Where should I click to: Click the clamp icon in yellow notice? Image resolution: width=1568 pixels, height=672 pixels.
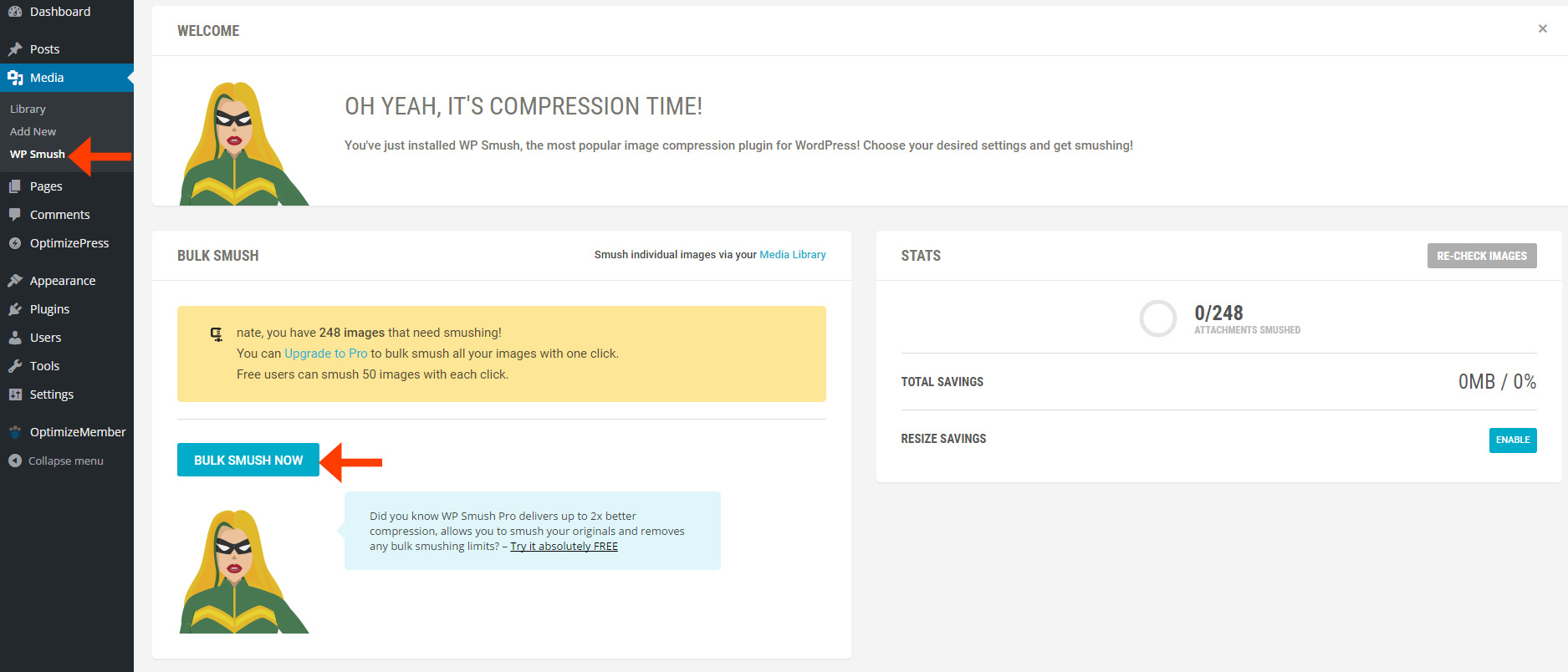pos(217,334)
